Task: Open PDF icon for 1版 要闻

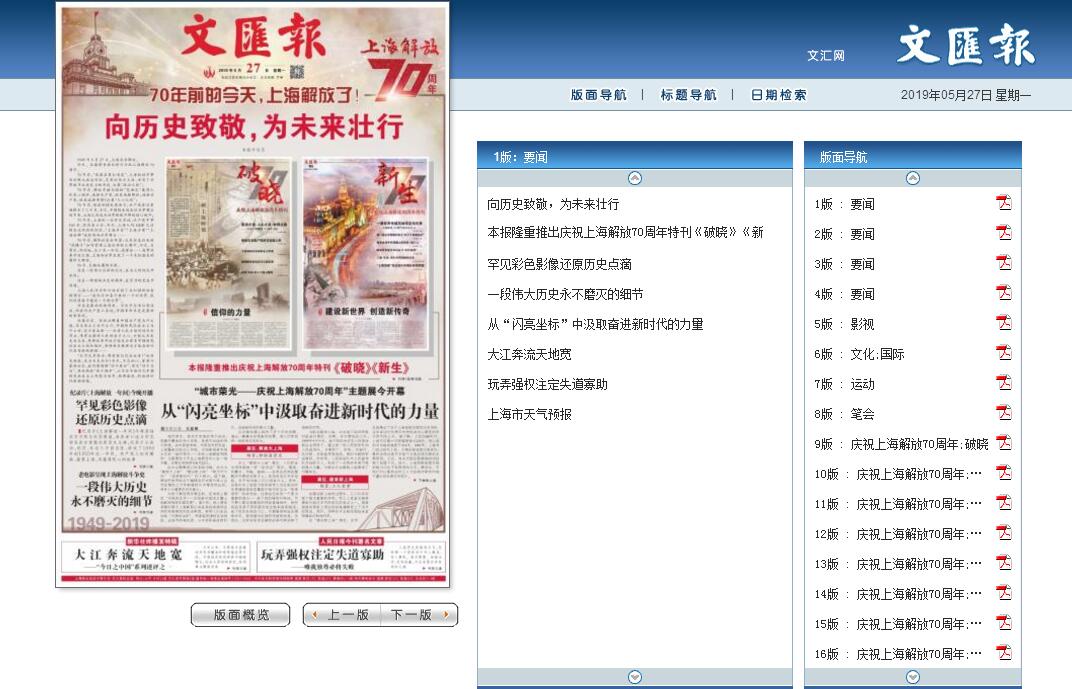Action: 1003,203
